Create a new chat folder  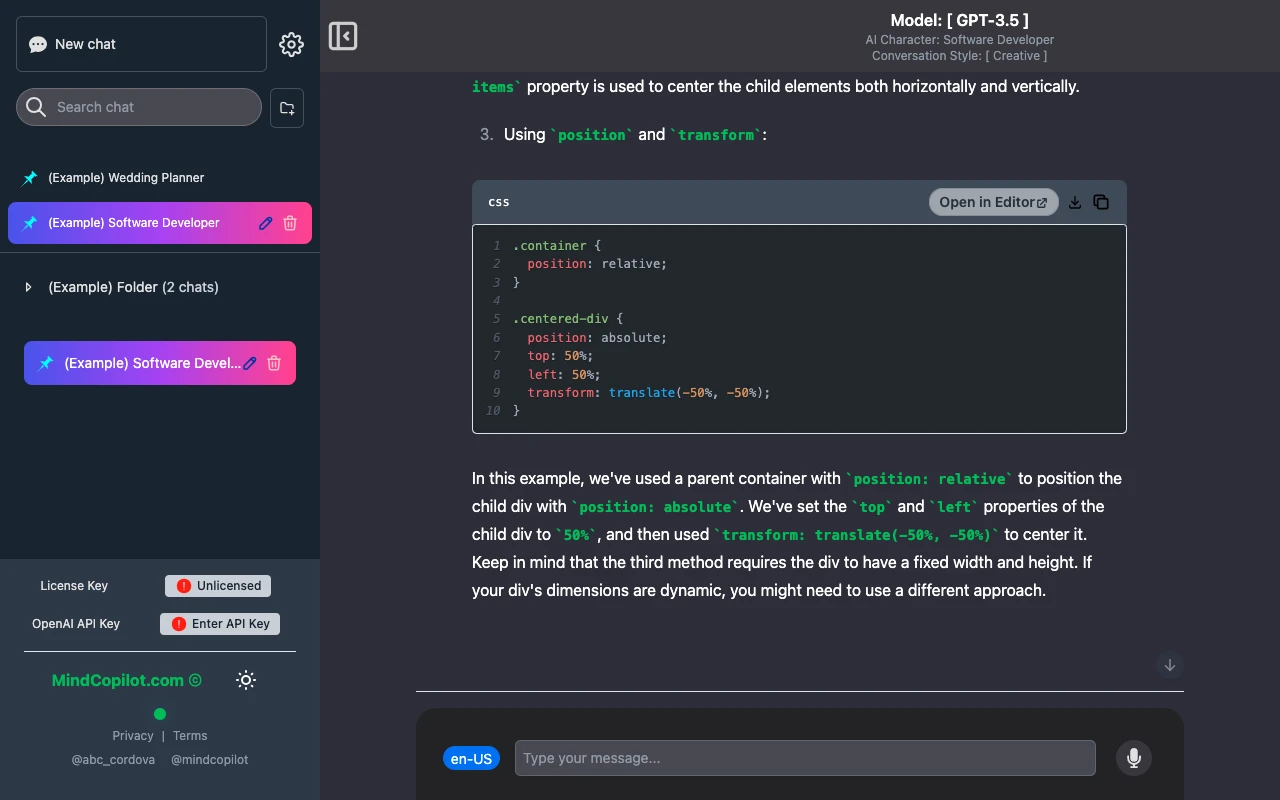tap(287, 107)
